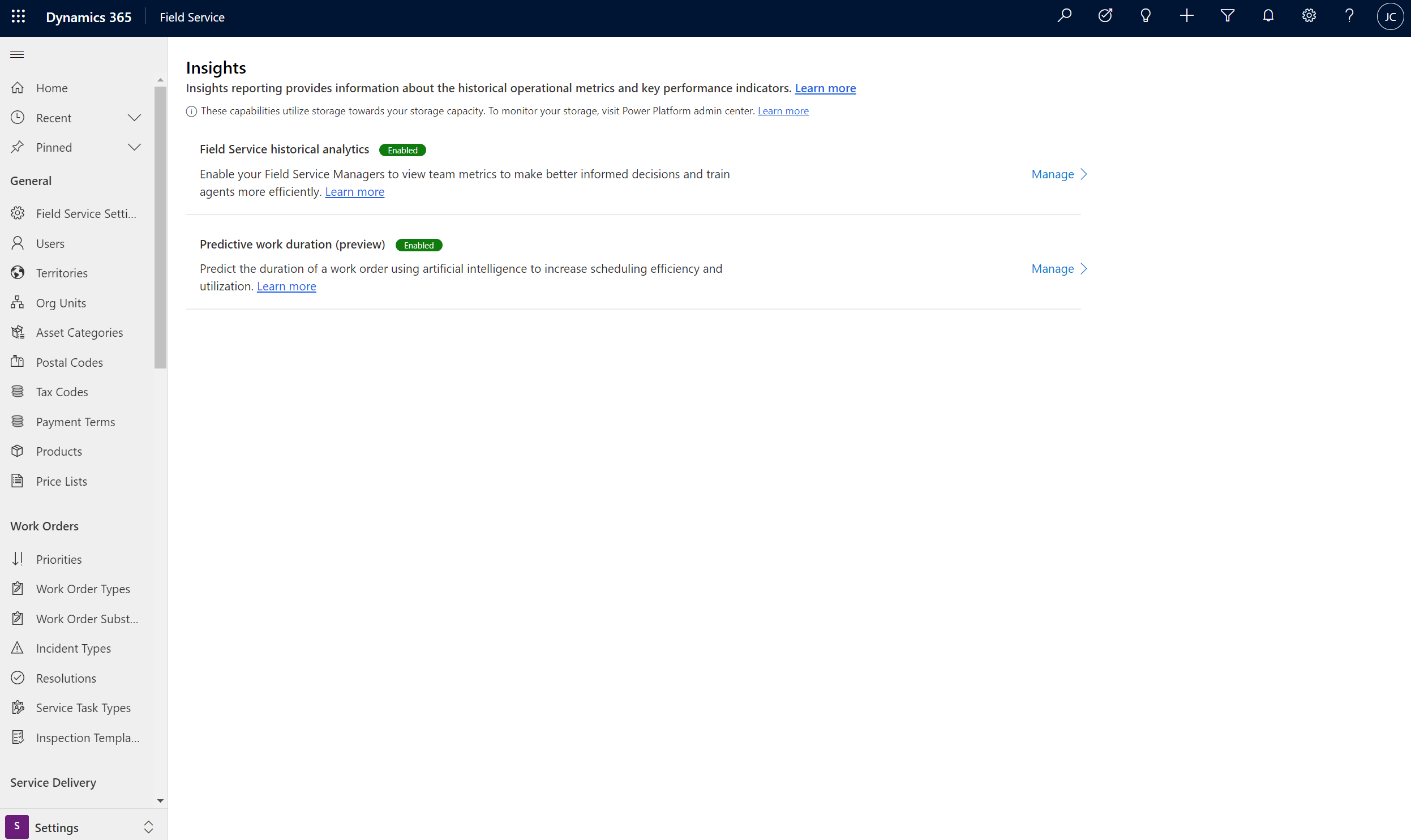This screenshot has width=1411, height=840.
Task: Click the General section heading
Action: [x=31, y=181]
